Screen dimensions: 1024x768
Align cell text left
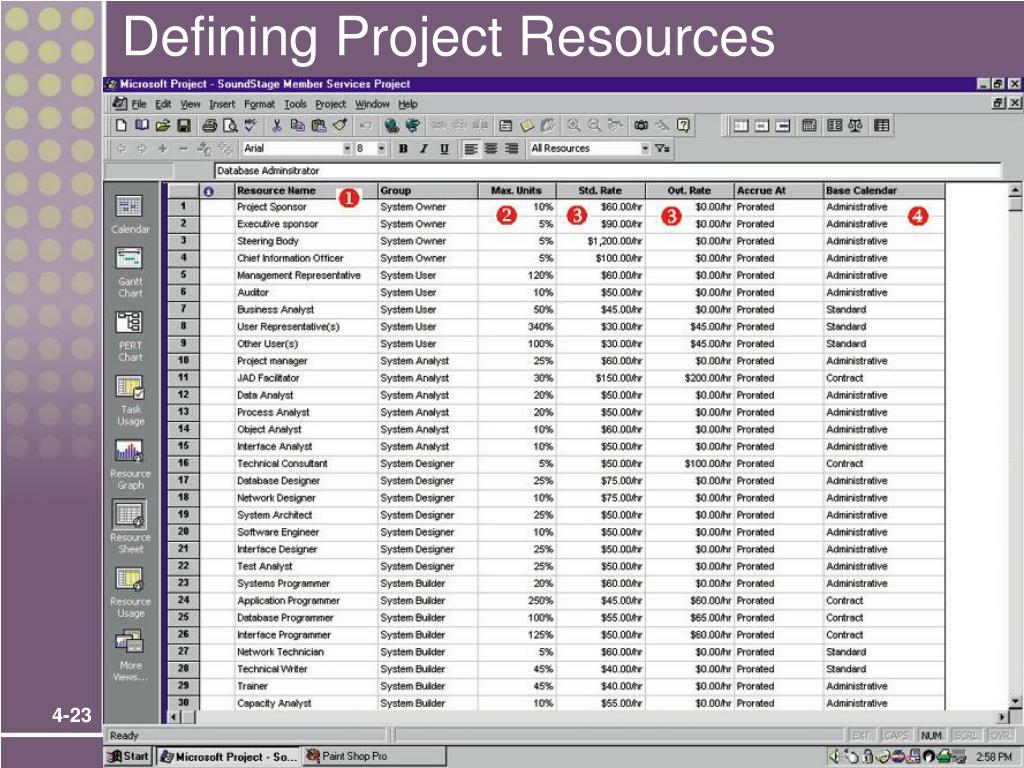(x=471, y=149)
